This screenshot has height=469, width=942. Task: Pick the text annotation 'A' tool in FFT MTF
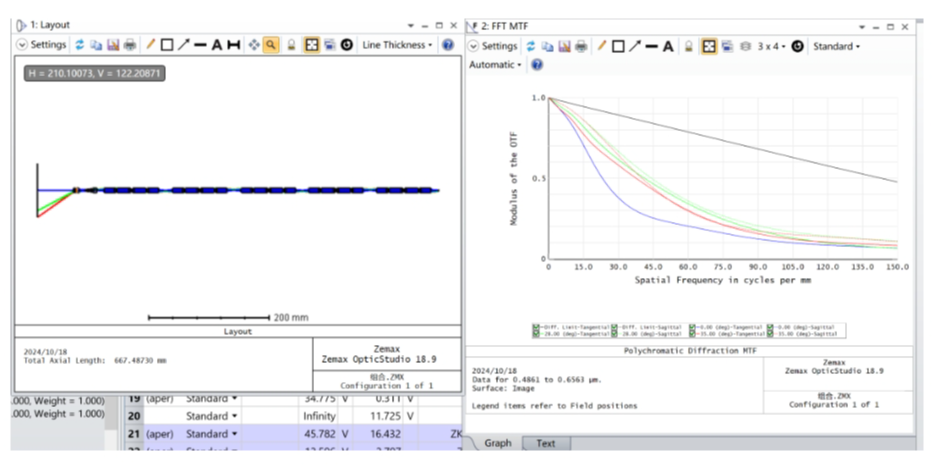[x=668, y=46]
